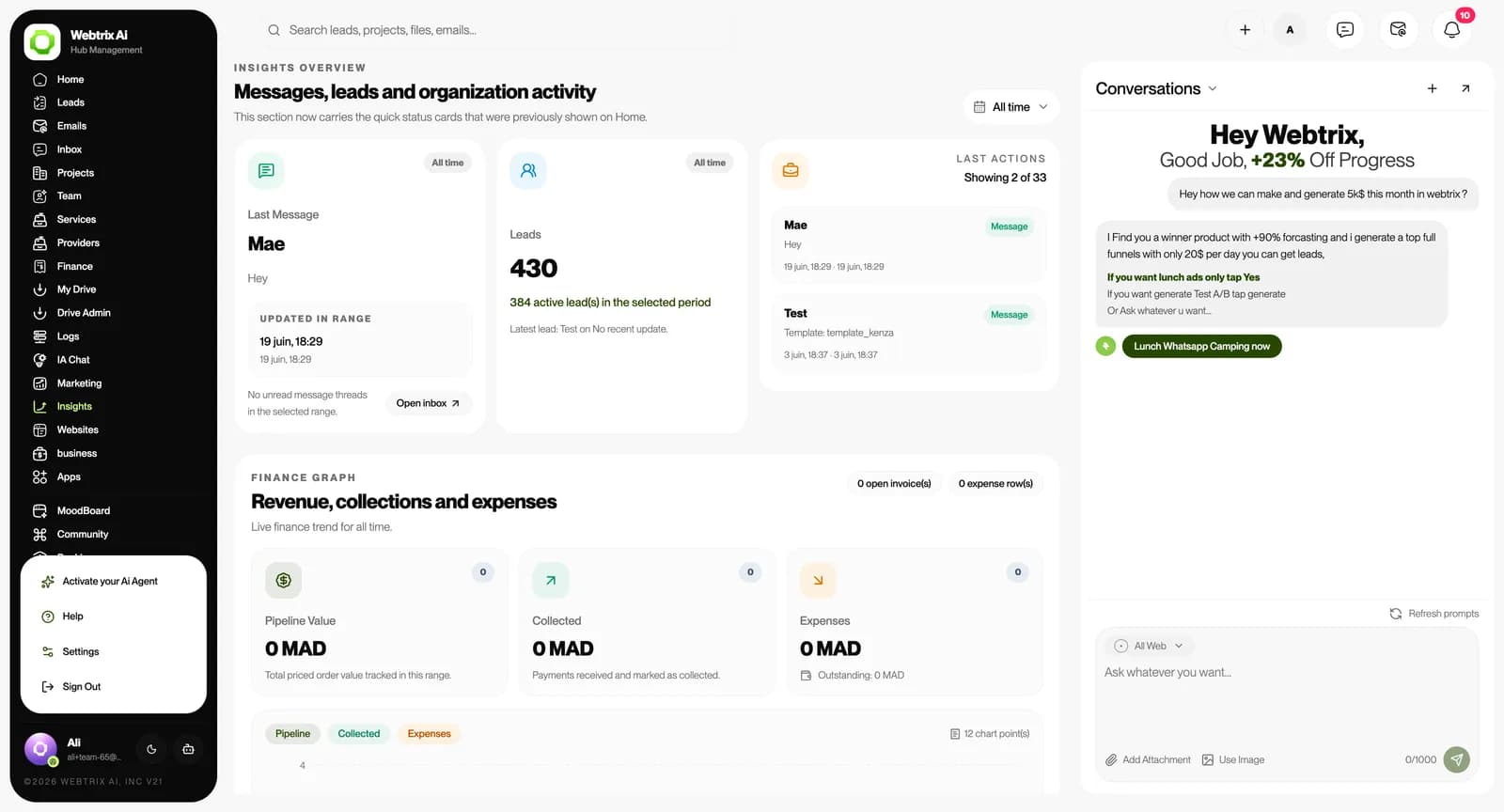
Task: Open the All Web source dropdown
Action: pyautogui.click(x=1149, y=646)
